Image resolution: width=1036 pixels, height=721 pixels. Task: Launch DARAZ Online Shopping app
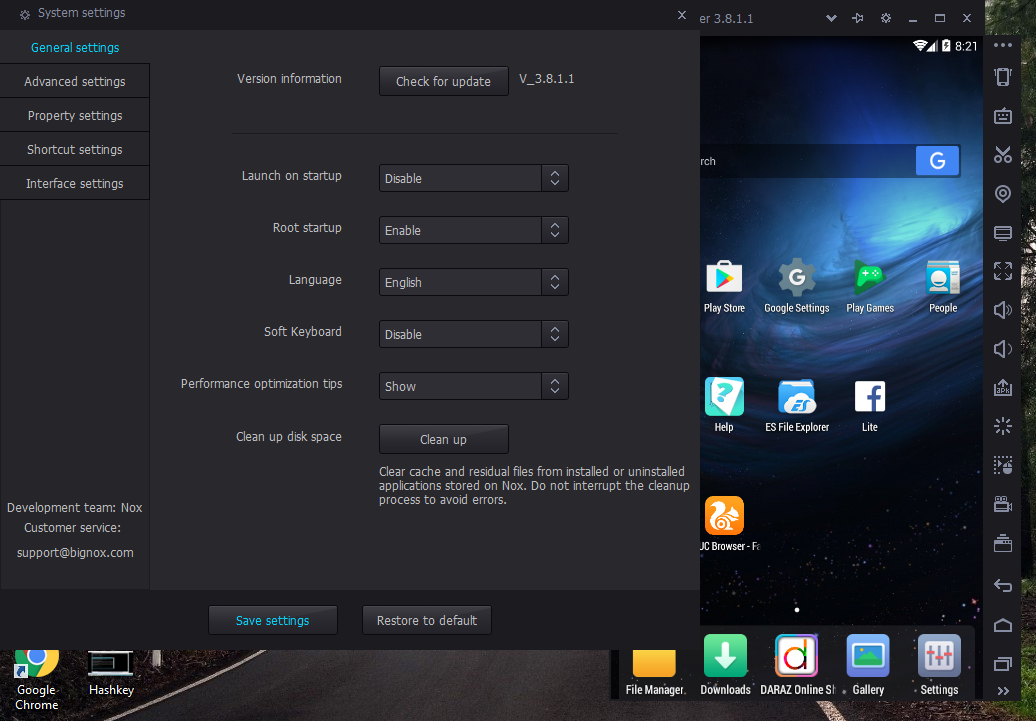796,656
